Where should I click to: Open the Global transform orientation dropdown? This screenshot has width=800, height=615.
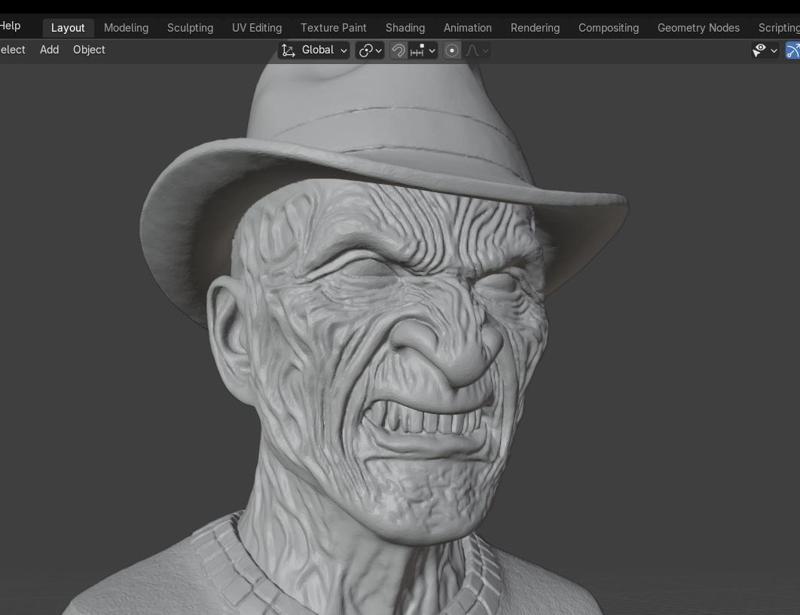pyautogui.click(x=318, y=49)
